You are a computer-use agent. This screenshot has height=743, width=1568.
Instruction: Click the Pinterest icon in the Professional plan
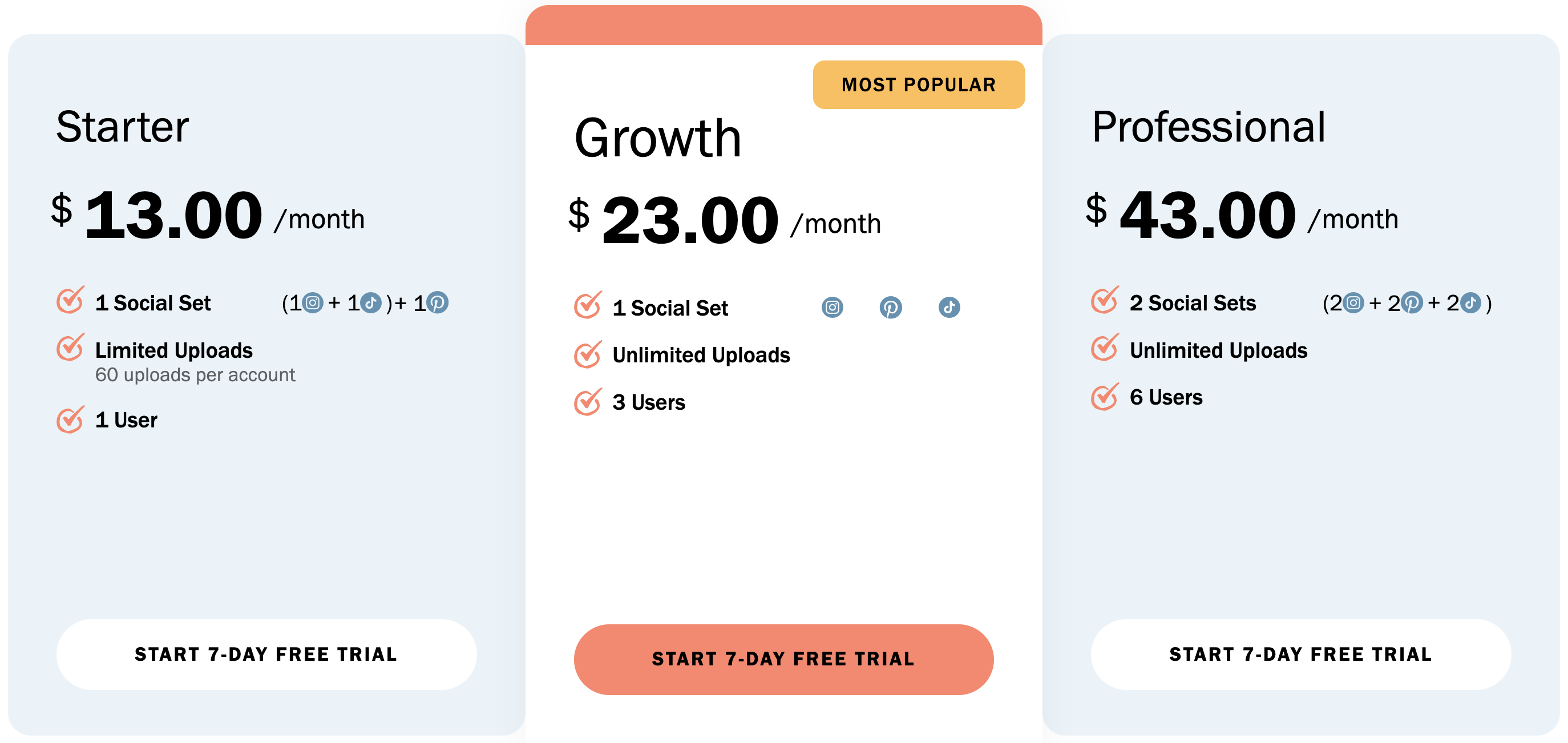1412,302
